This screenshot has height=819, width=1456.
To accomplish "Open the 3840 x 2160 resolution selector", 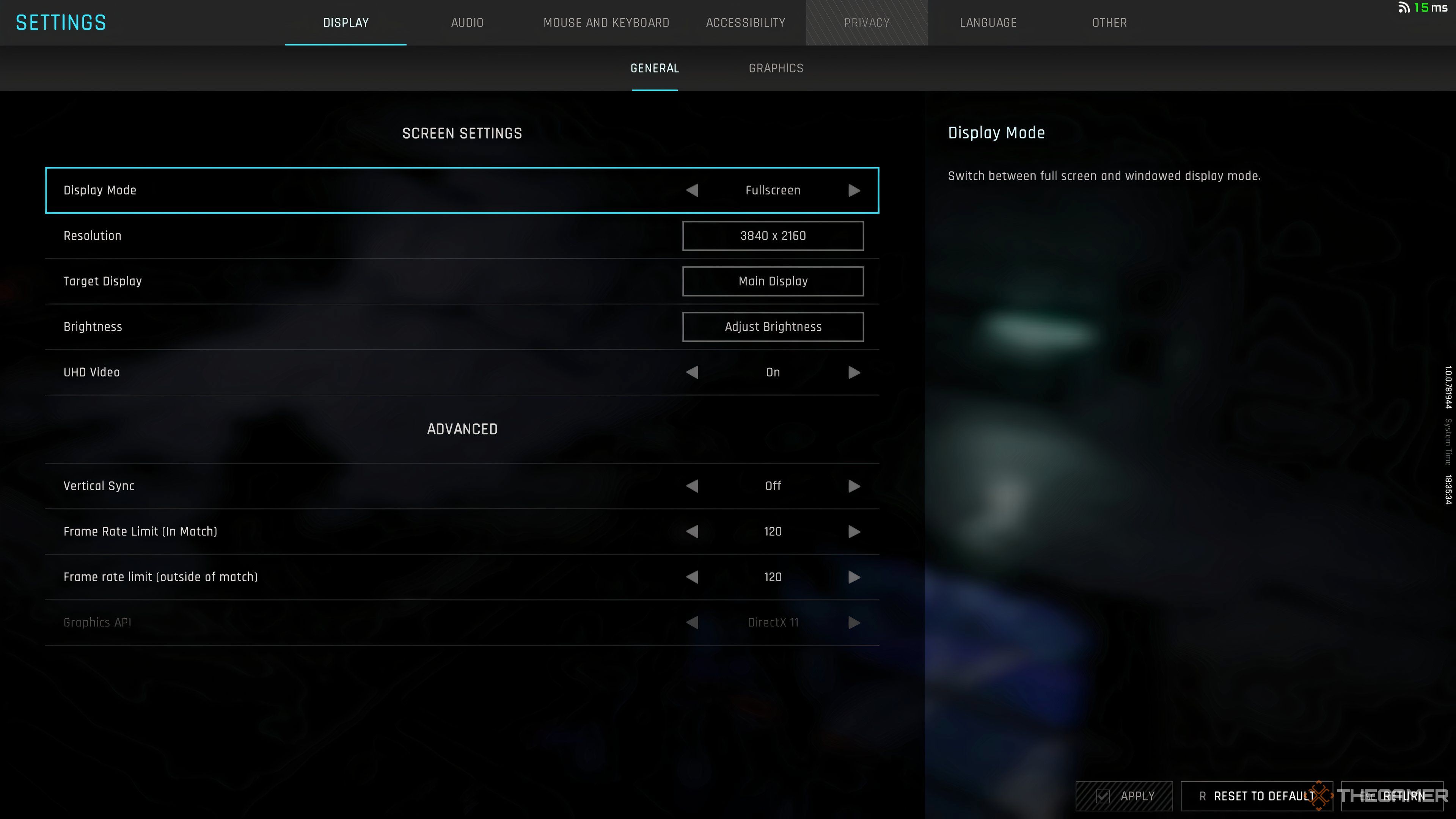I will click(773, 236).
